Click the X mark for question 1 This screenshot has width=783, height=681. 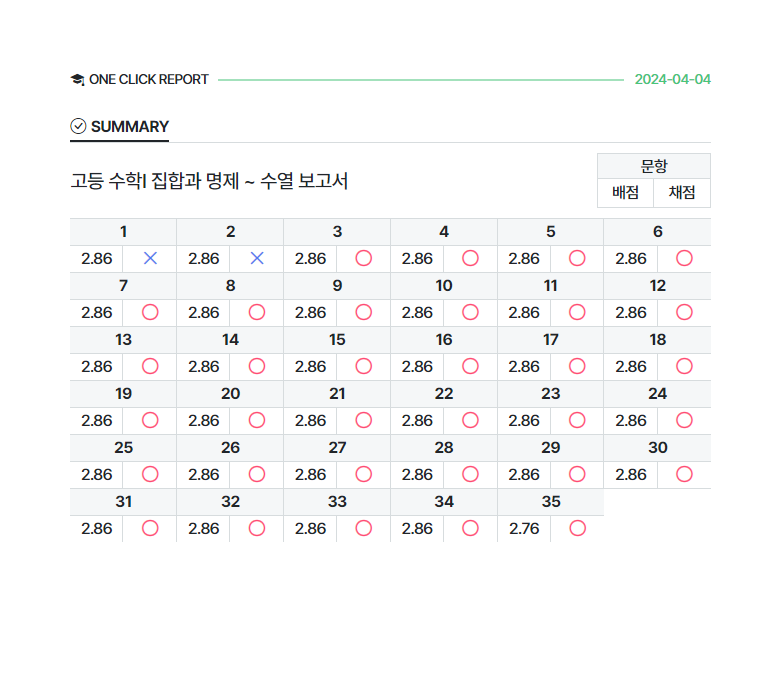(x=150, y=258)
